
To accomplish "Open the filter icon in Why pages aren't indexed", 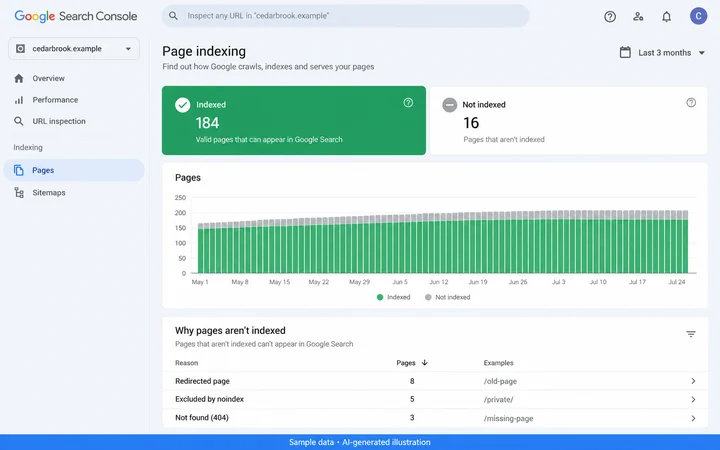I will [x=691, y=334].
